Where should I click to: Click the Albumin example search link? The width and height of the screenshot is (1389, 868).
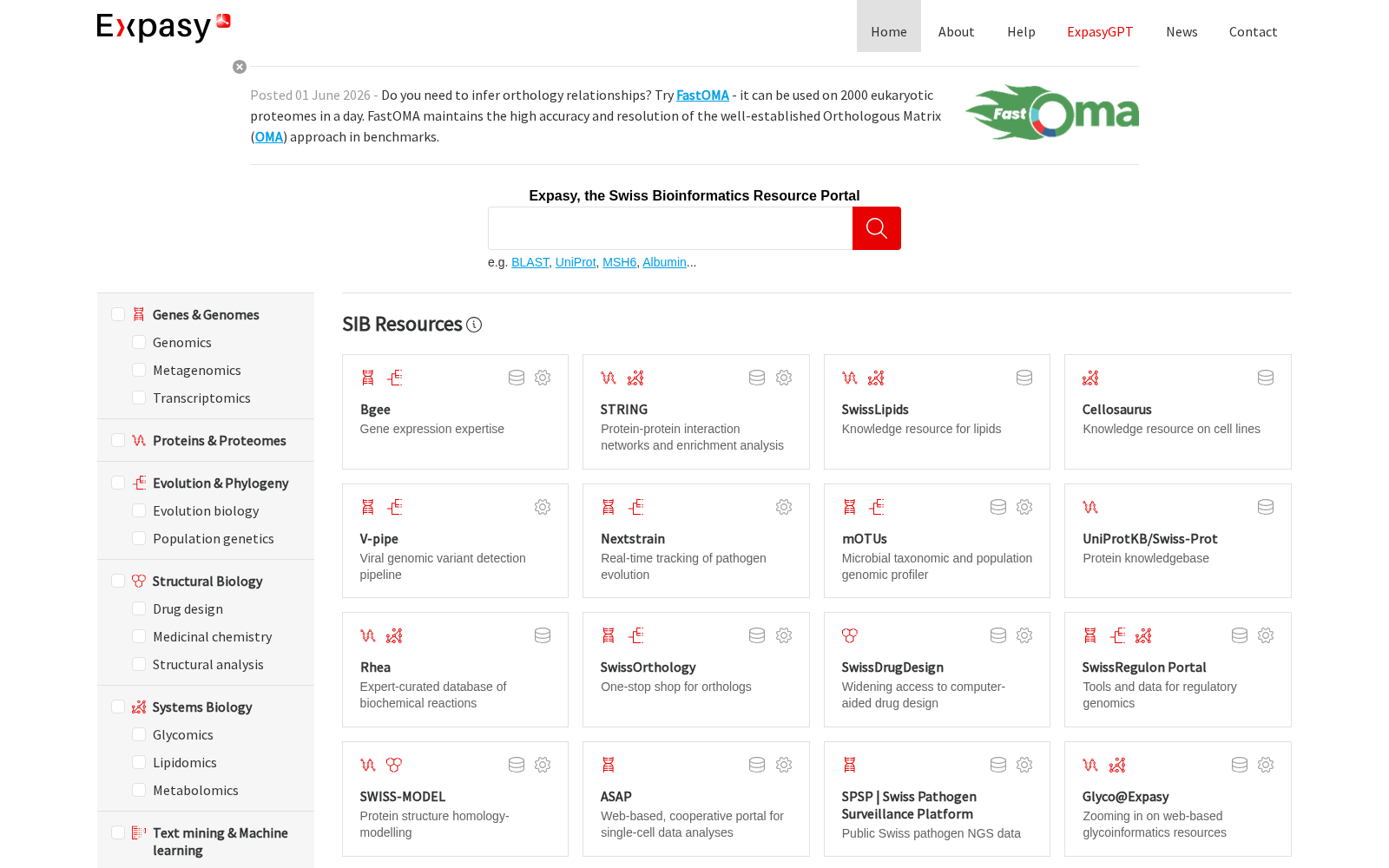click(664, 262)
